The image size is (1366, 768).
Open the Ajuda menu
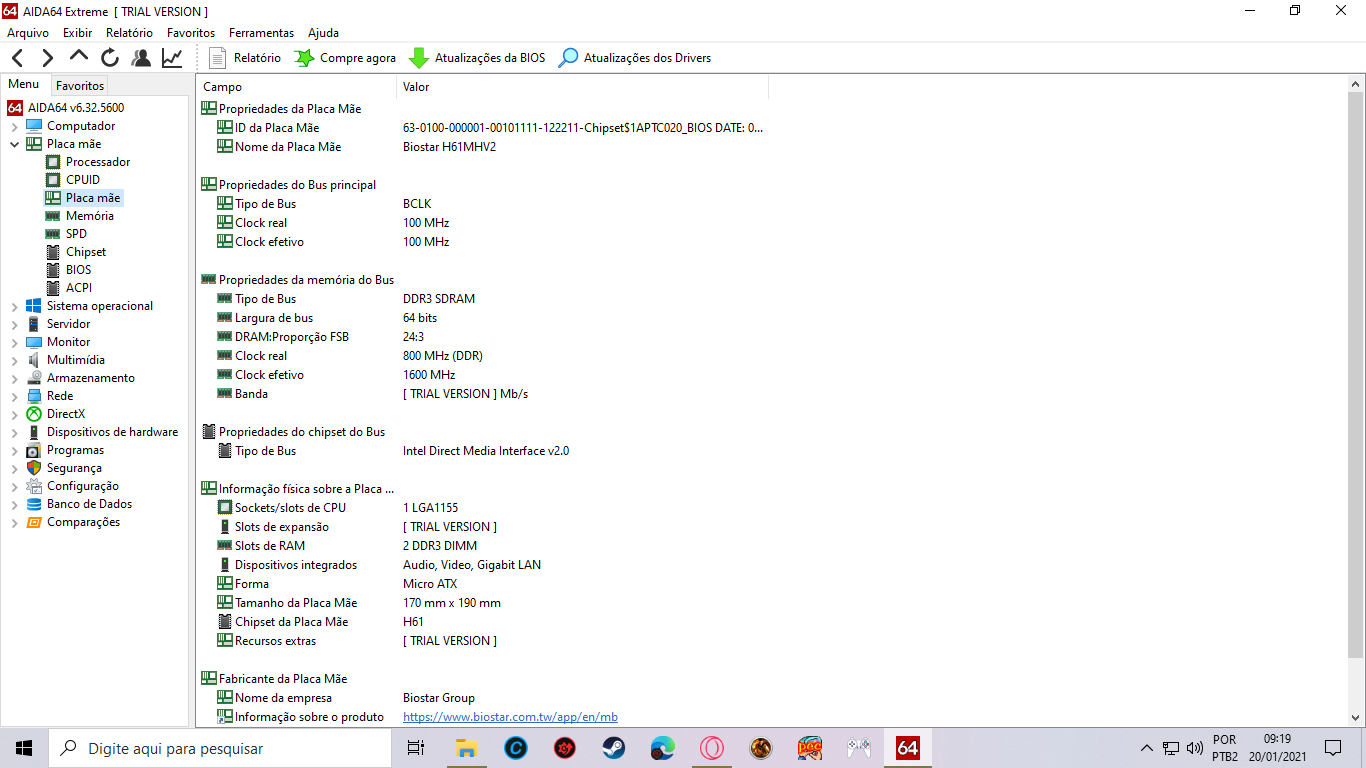tap(323, 33)
